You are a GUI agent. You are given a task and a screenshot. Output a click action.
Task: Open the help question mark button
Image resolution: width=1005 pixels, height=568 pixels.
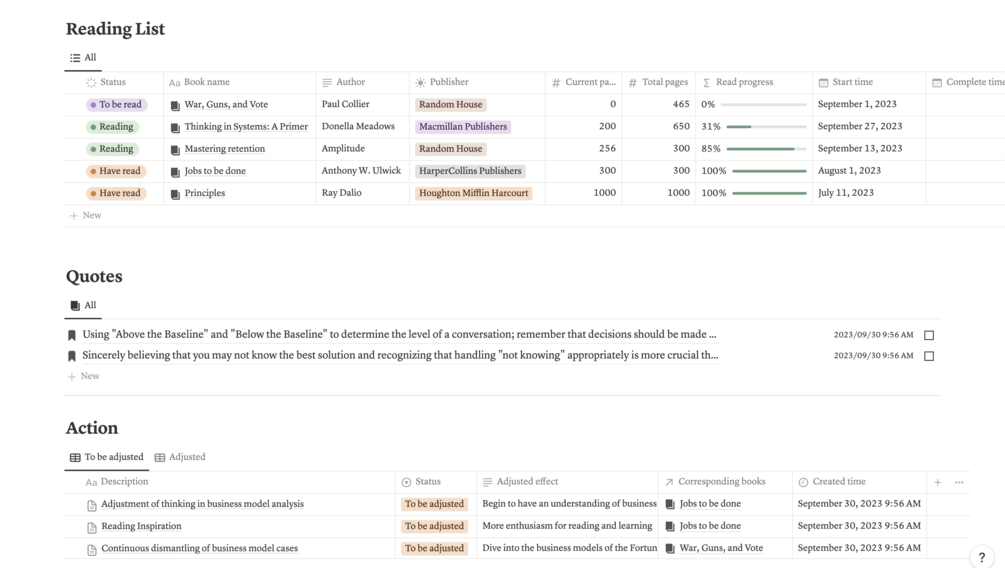point(981,557)
